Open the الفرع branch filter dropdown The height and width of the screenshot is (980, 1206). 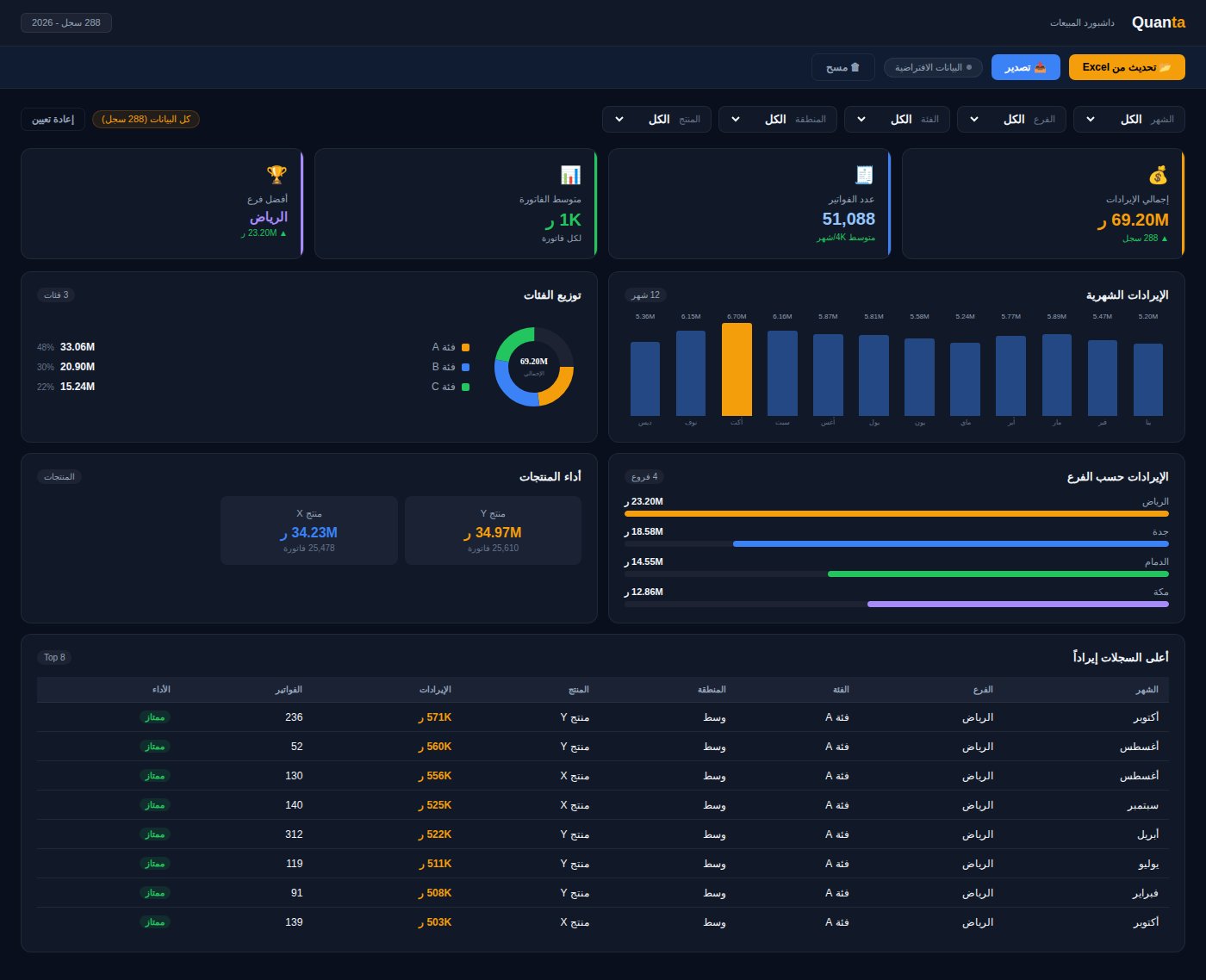(1011, 120)
